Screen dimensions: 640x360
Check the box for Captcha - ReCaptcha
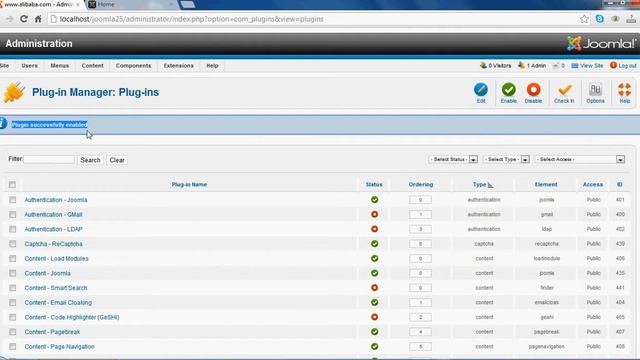13,244
